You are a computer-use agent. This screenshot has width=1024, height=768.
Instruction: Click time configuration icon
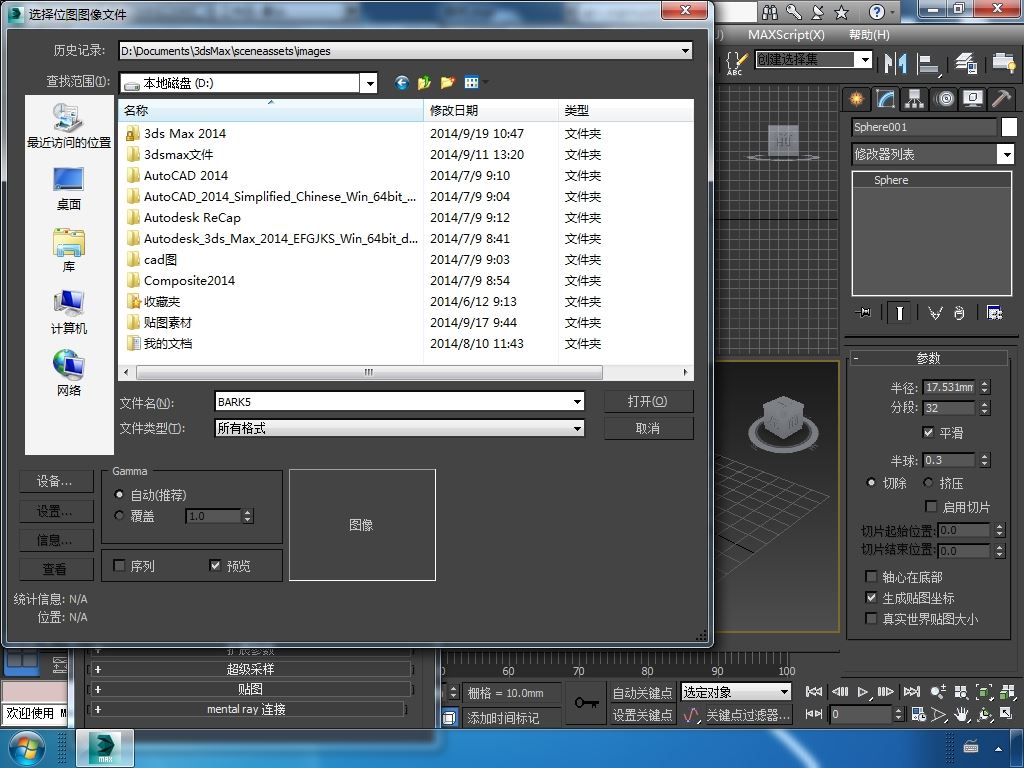point(918,714)
